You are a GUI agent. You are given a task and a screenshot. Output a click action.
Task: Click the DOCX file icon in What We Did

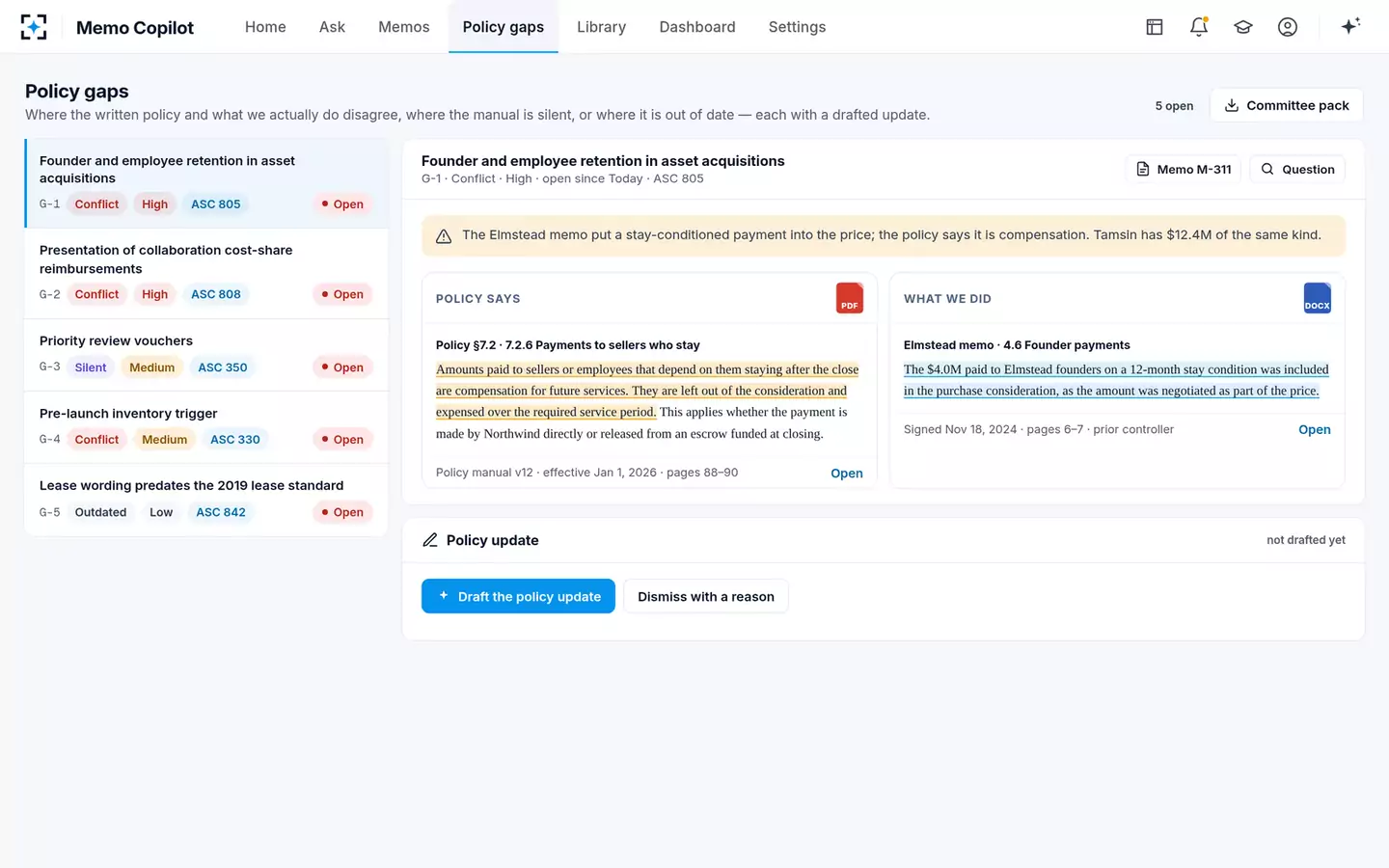coord(1317,298)
